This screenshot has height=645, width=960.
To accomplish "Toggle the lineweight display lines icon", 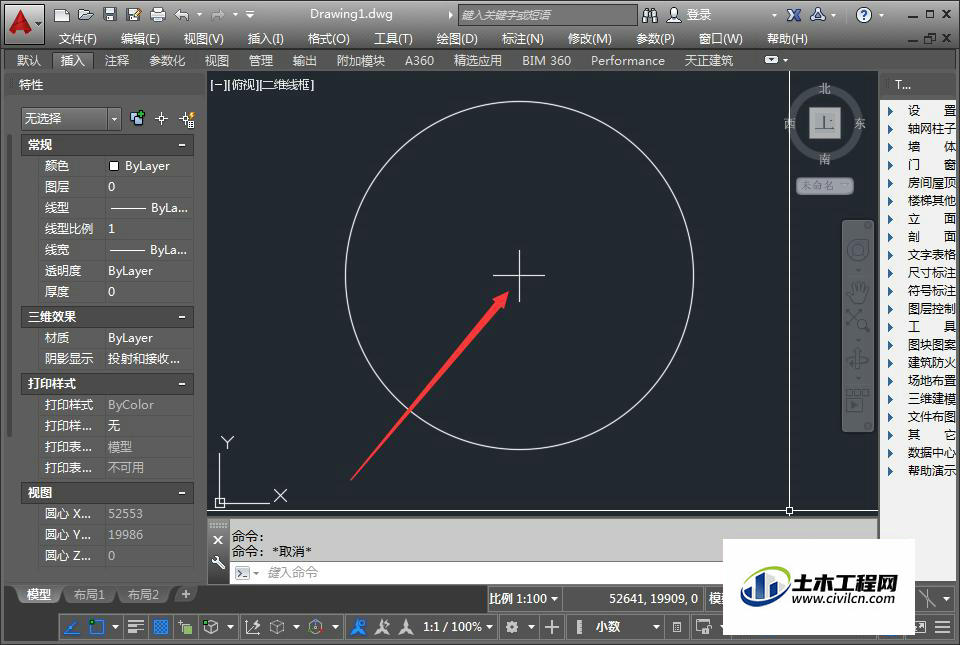I will 135,627.
